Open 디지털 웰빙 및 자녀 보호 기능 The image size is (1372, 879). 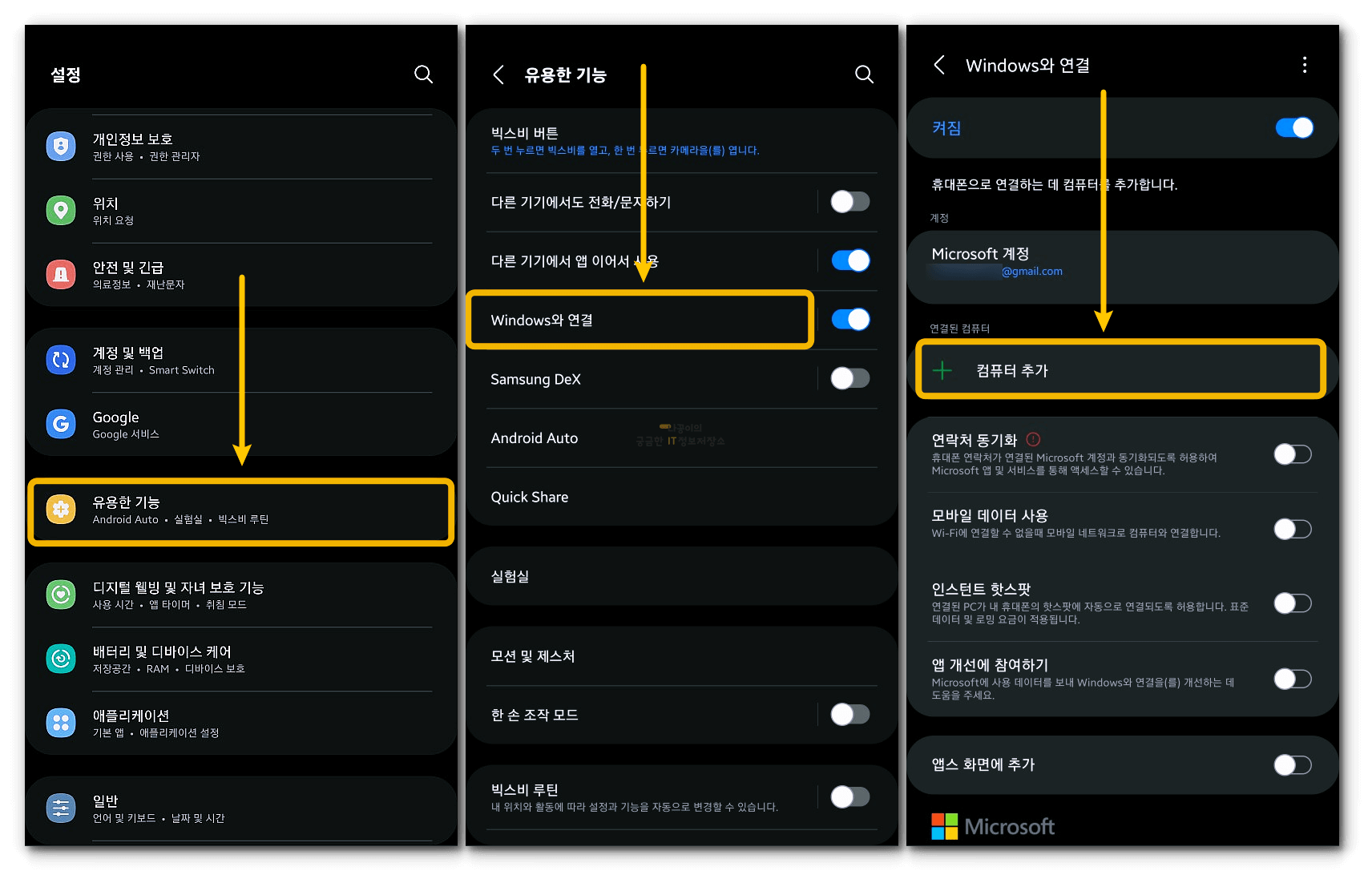click(x=240, y=595)
